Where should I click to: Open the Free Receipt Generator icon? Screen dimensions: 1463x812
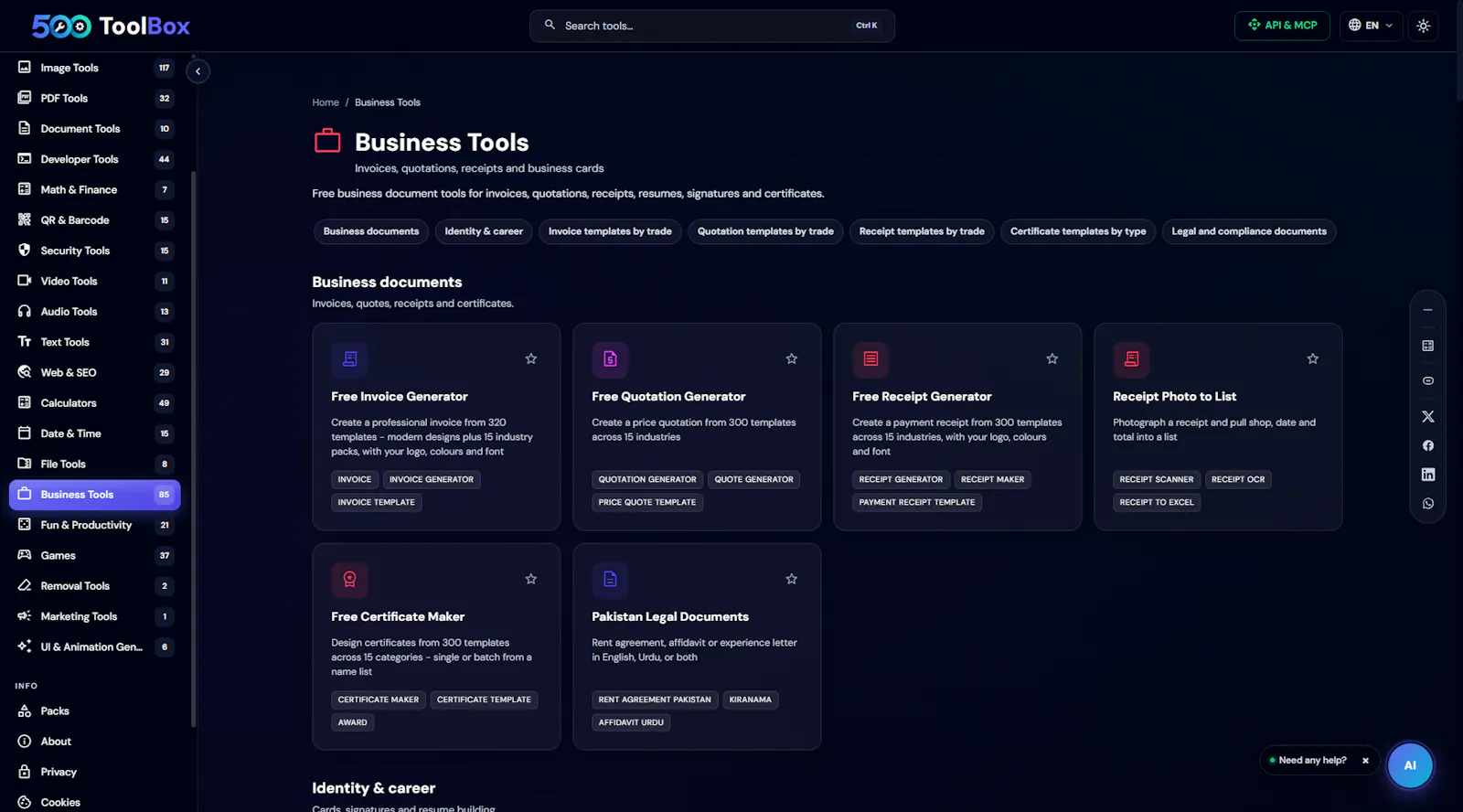[871, 359]
